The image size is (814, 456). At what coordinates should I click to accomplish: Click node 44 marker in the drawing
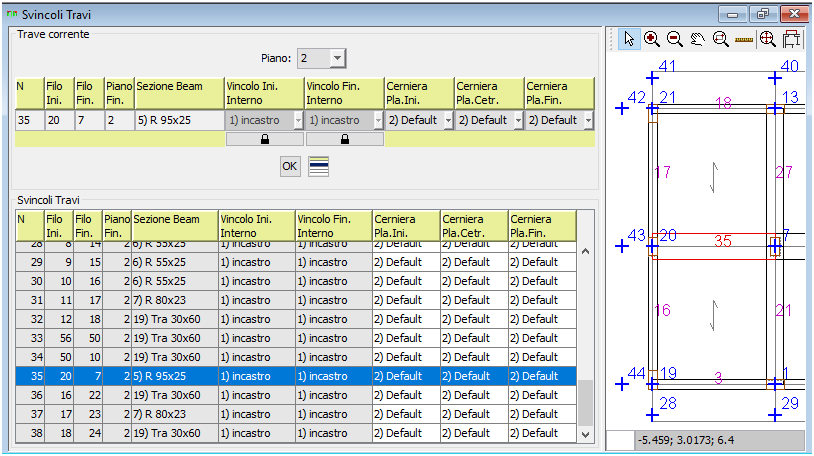pyautogui.click(x=622, y=384)
